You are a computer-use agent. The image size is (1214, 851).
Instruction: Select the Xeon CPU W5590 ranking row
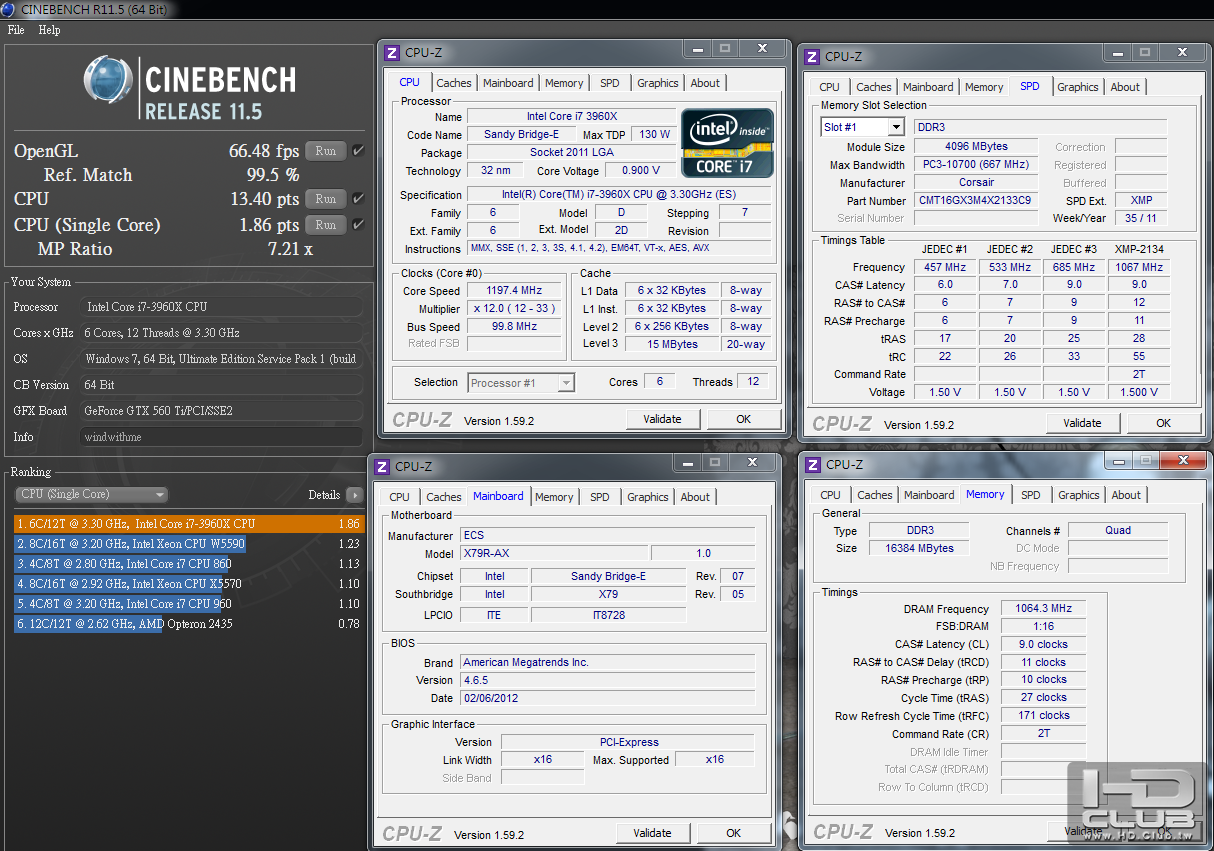(189, 544)
